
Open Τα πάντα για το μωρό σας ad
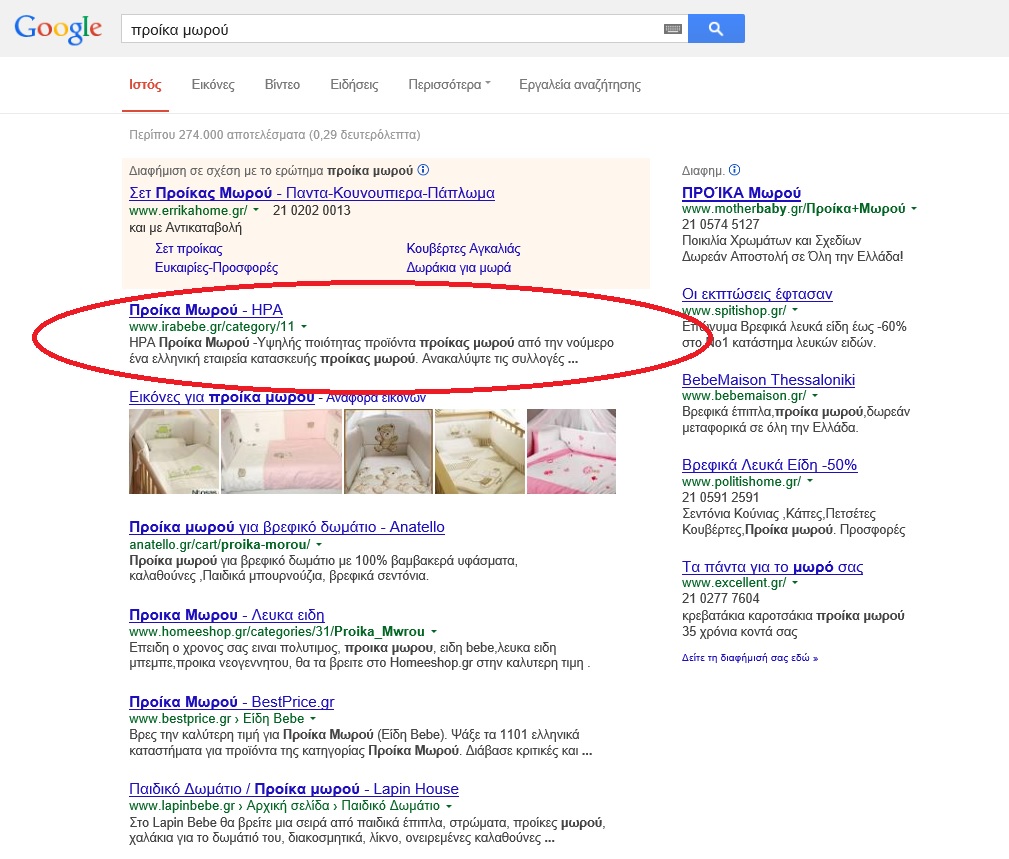[772, 567]
